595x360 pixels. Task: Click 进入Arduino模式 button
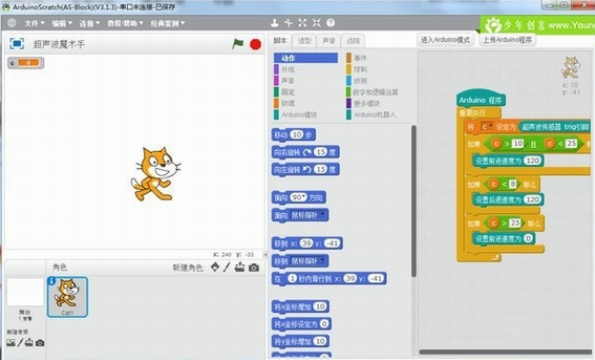coord(445,40)
